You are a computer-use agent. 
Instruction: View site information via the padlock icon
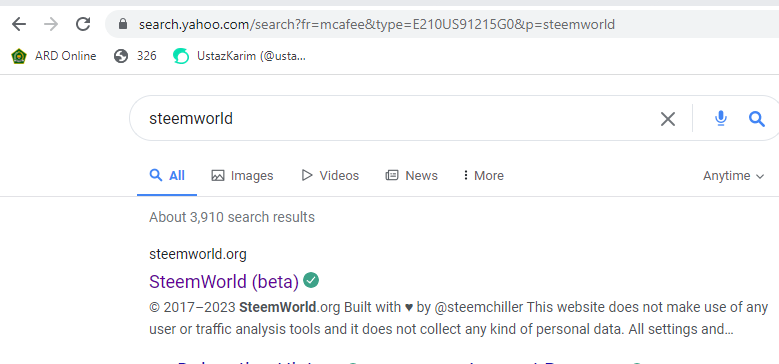coord(123,24)
